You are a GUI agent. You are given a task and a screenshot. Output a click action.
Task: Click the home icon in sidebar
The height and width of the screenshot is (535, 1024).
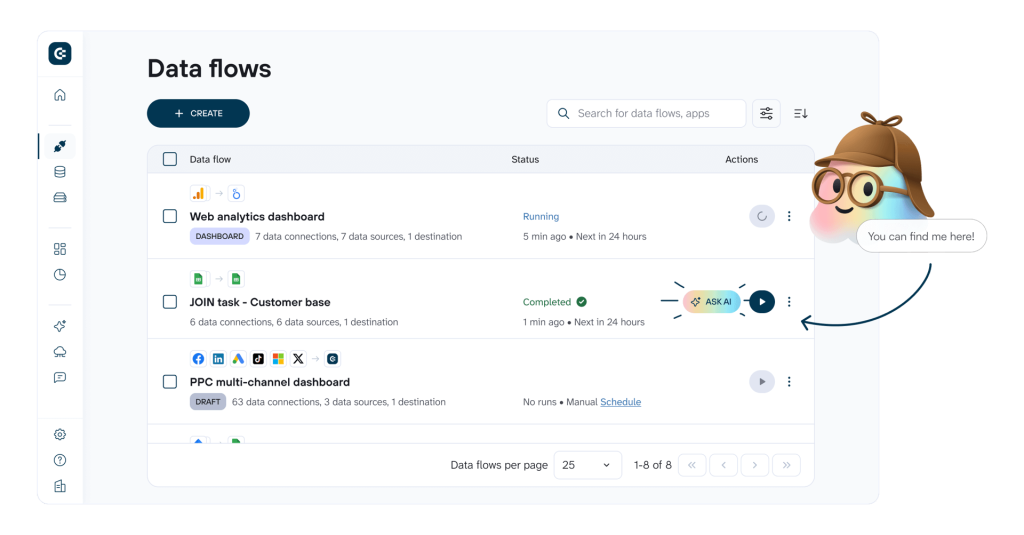(x=60, y=95)
